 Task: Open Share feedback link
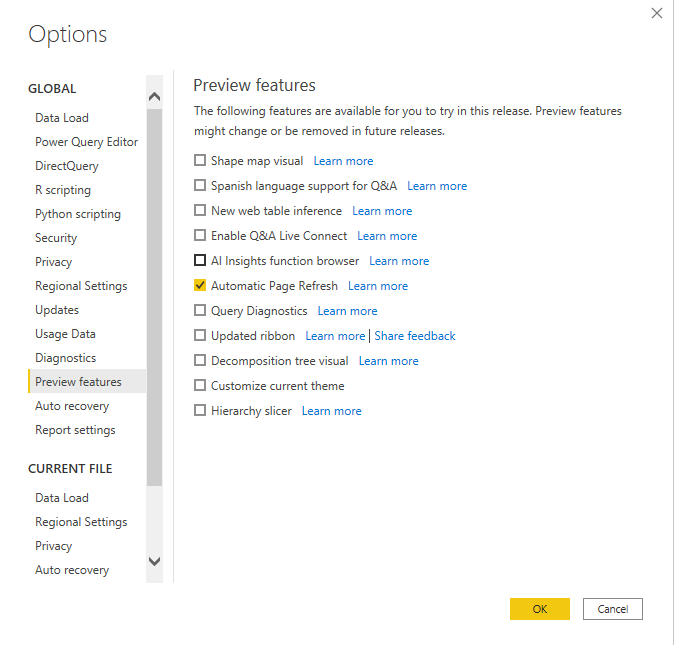click(x=414, y=336)
